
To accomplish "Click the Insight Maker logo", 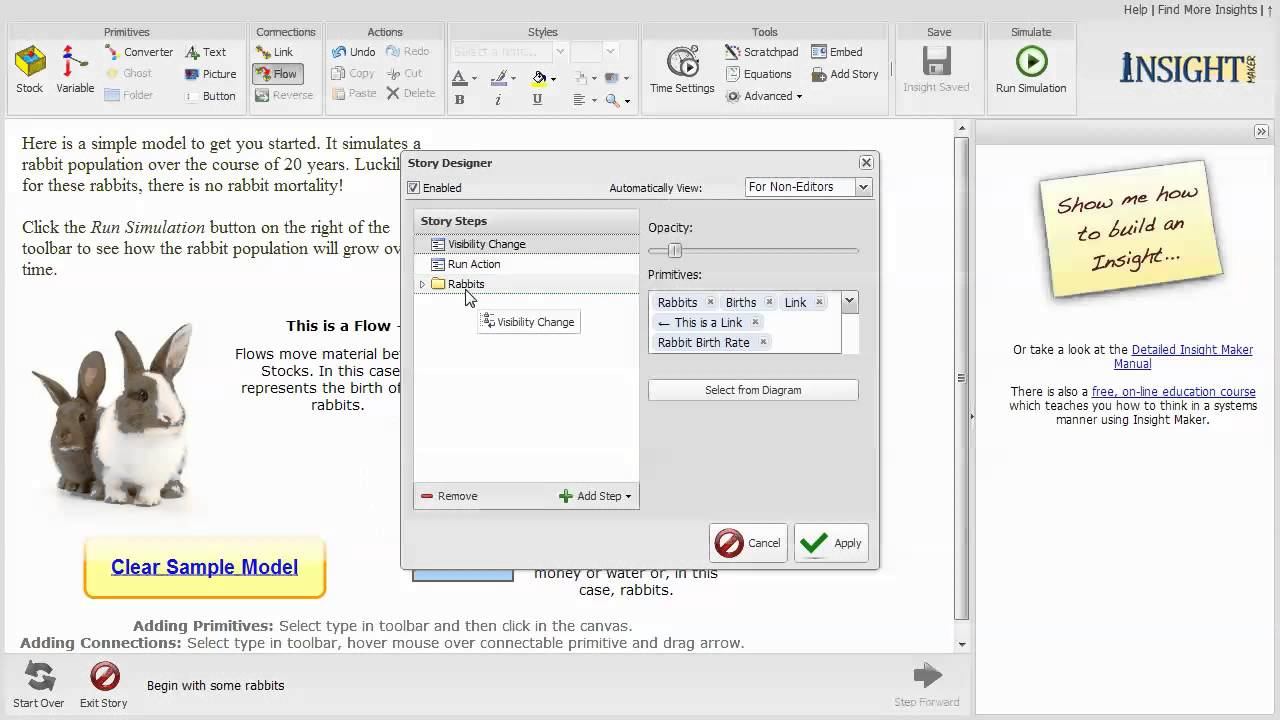I will (x=1188, y=67).
